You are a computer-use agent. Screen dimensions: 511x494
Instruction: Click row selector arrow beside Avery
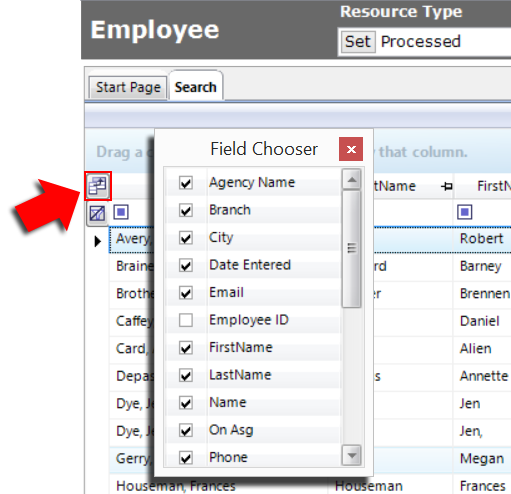(x=97, y=241)
